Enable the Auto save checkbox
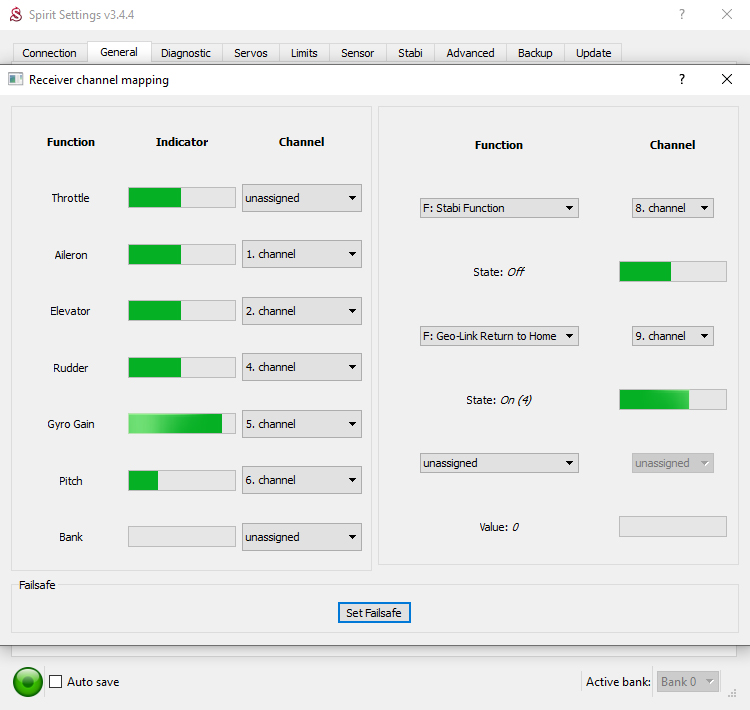This screenshot has height=710, width=750. (x=57, y=682)
